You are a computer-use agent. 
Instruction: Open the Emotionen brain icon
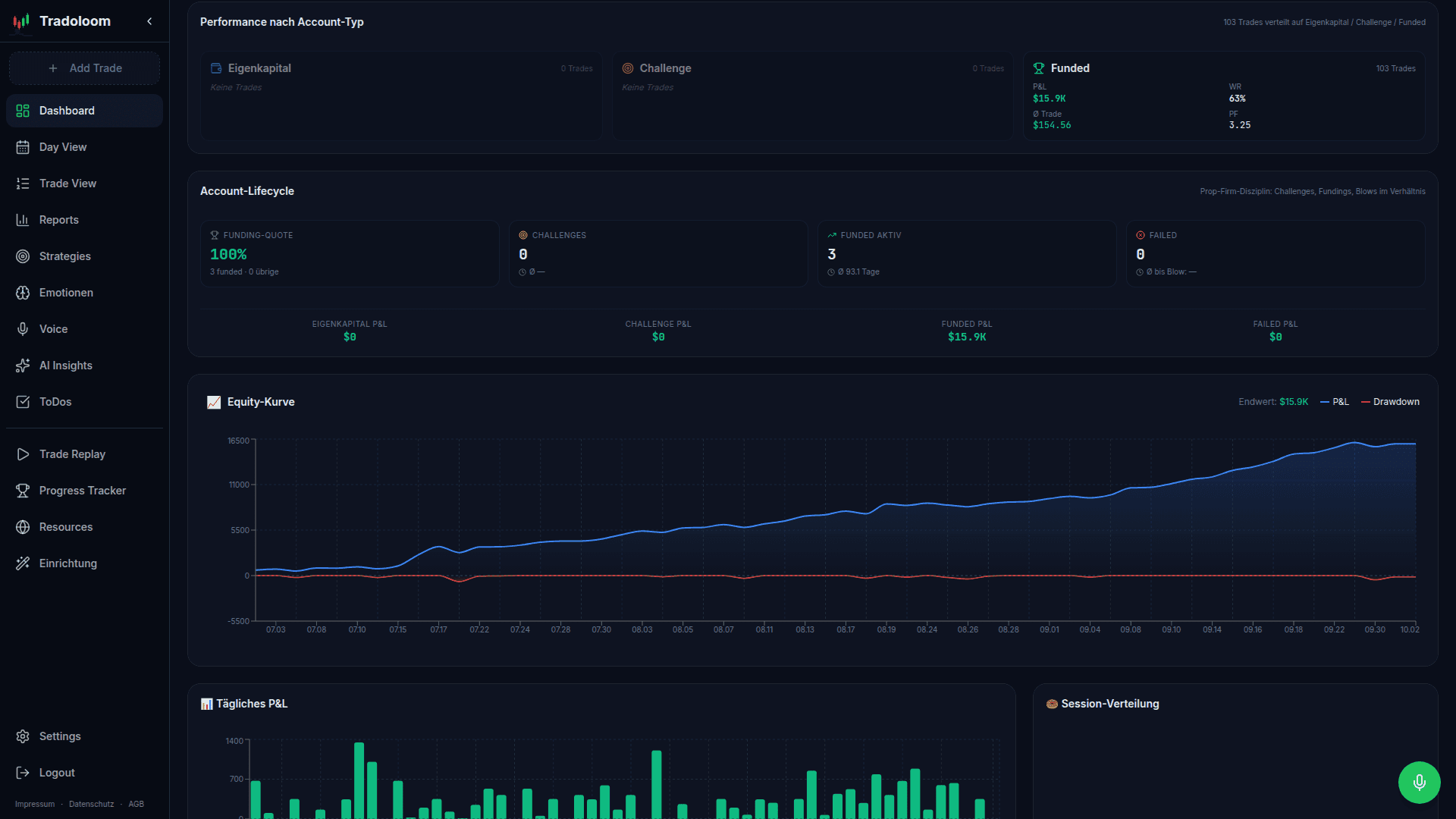tap(23, 293)
